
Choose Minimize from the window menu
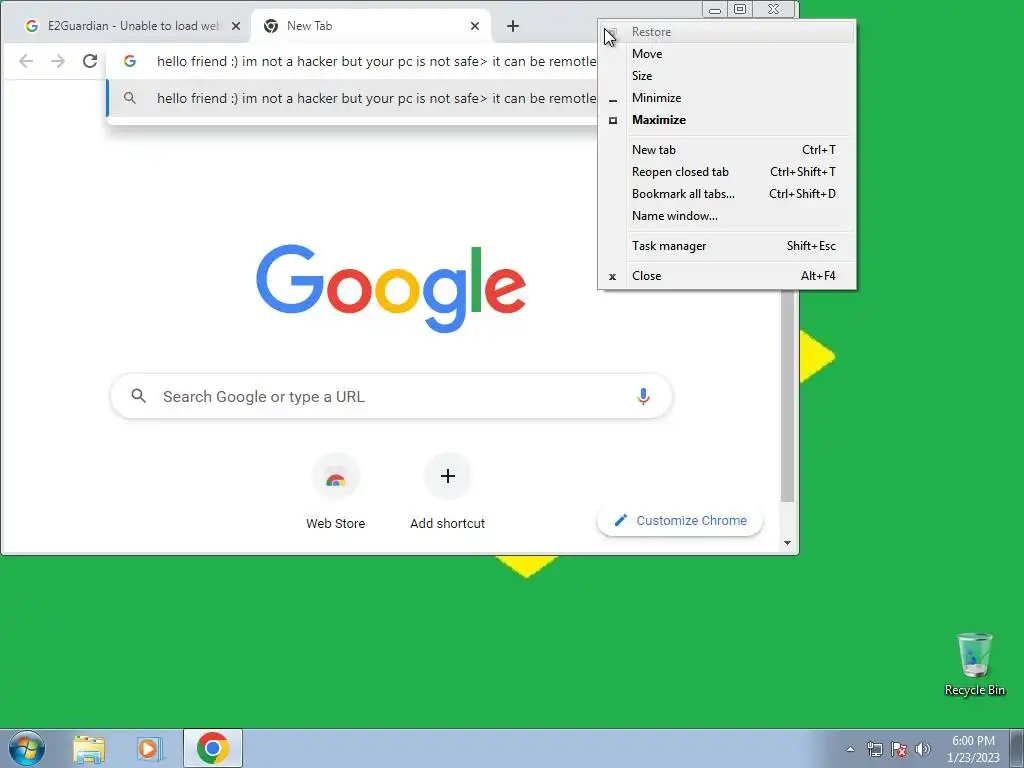(726, 98)
